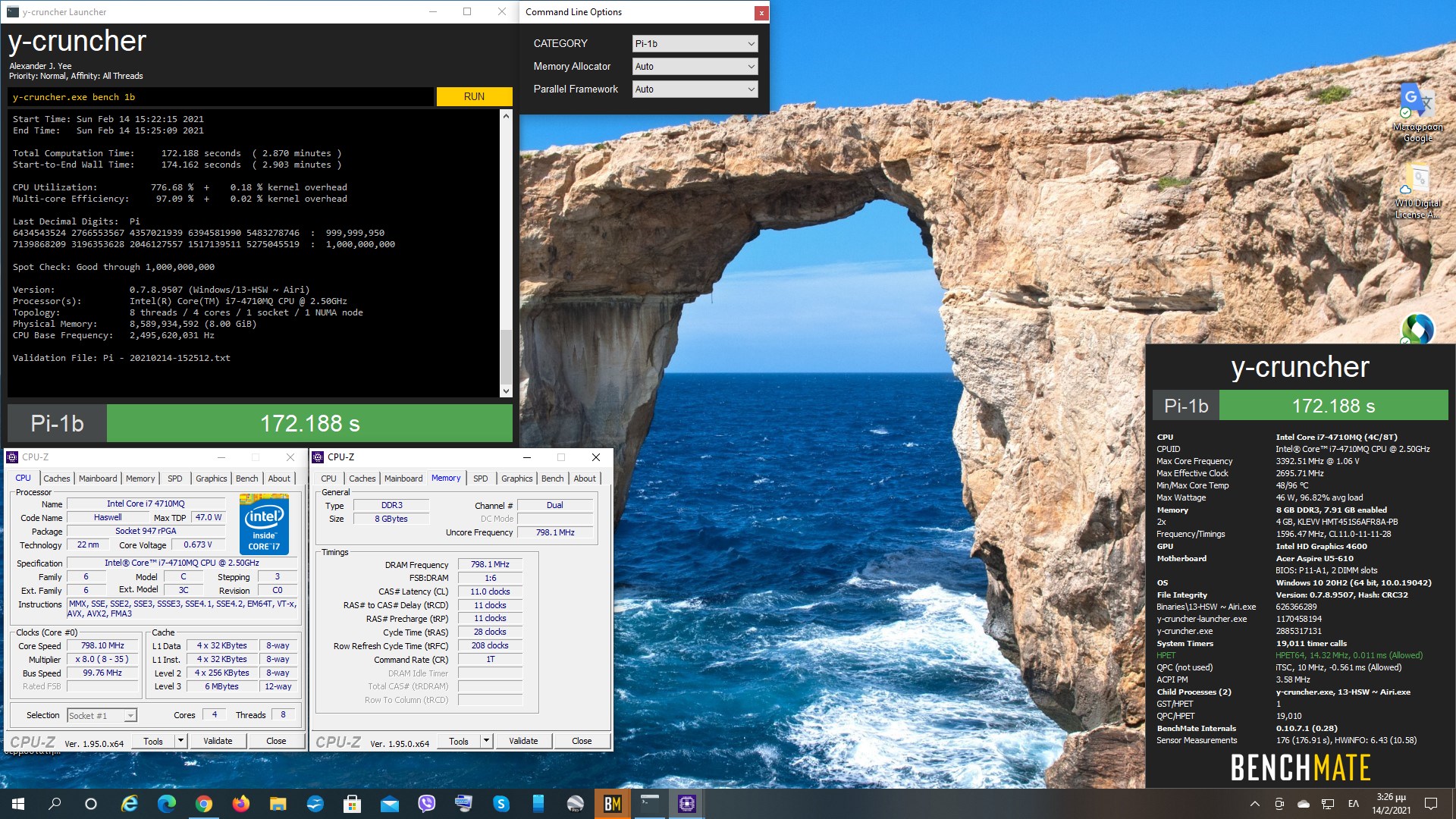The height and width of the screenshot is (819, 1456).
Task: Open Memory tab in left CPU-Z window
Action: click(x=140, y=479)
